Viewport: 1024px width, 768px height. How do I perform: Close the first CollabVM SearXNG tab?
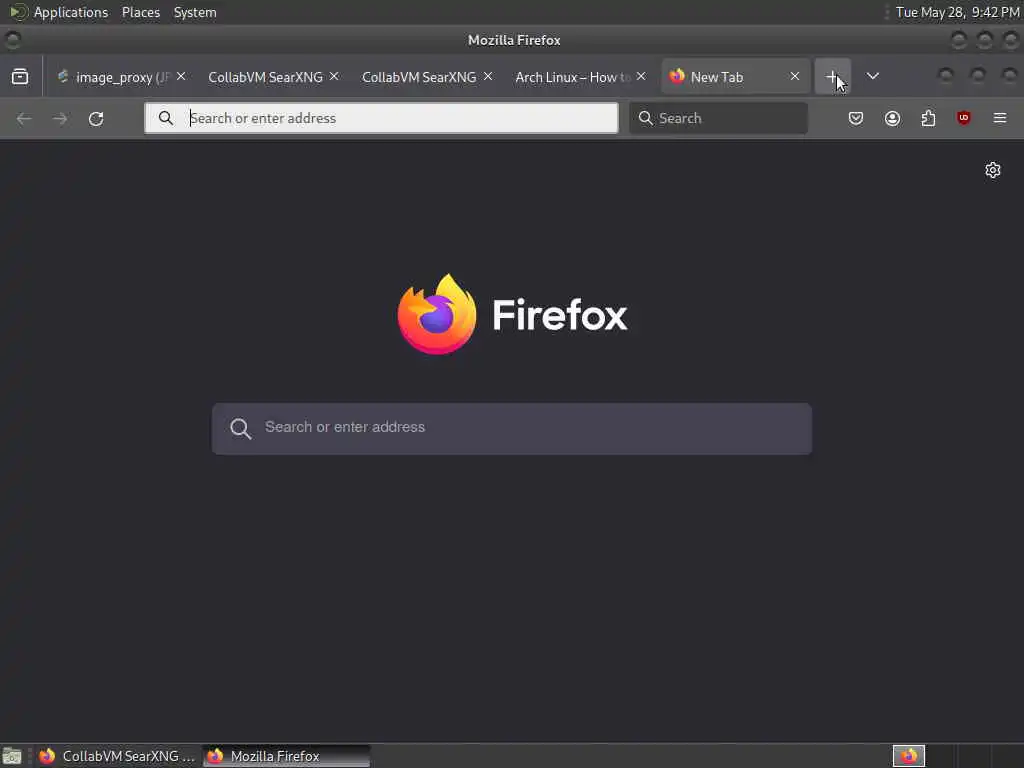[x=334, y=76]
